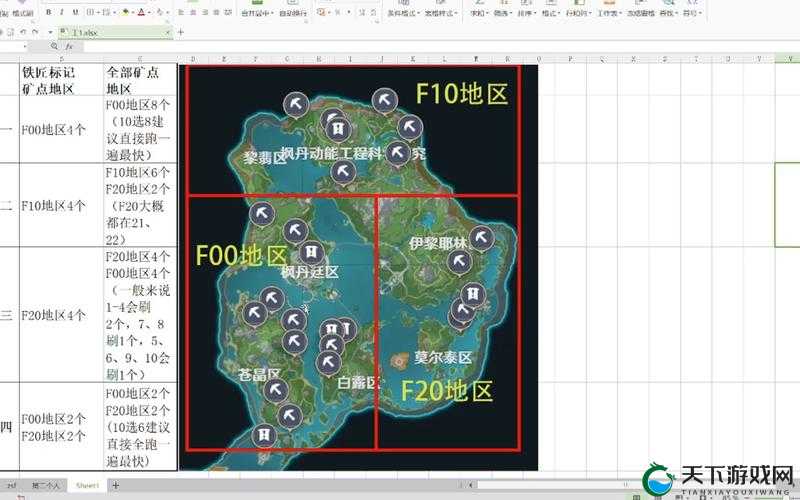This screenshot has height=500, width=800.
Task: Open the 排序 sort dropdown
Action: [x=526, y=13]
